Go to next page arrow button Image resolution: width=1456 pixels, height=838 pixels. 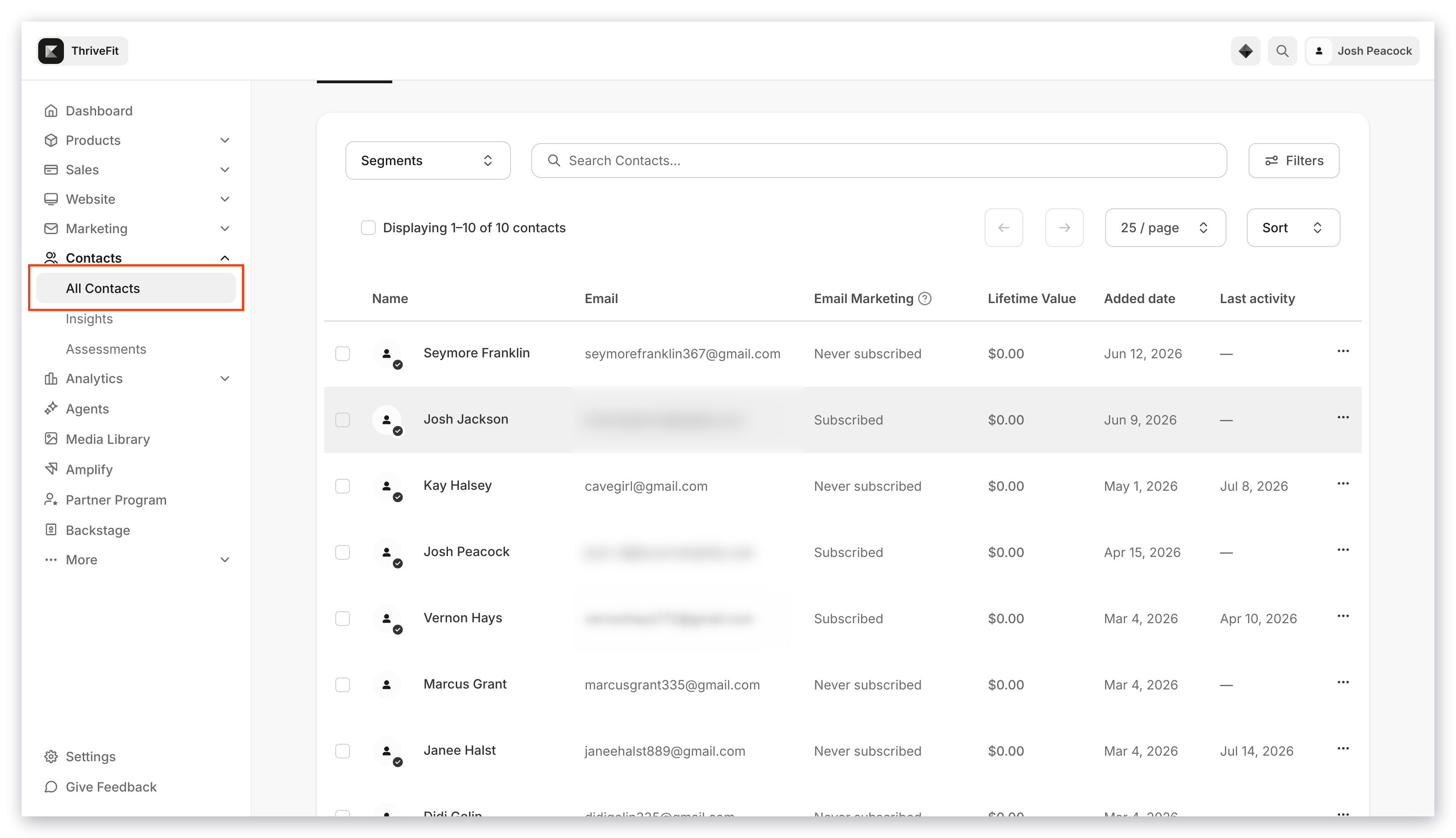tap(1064, 227)
